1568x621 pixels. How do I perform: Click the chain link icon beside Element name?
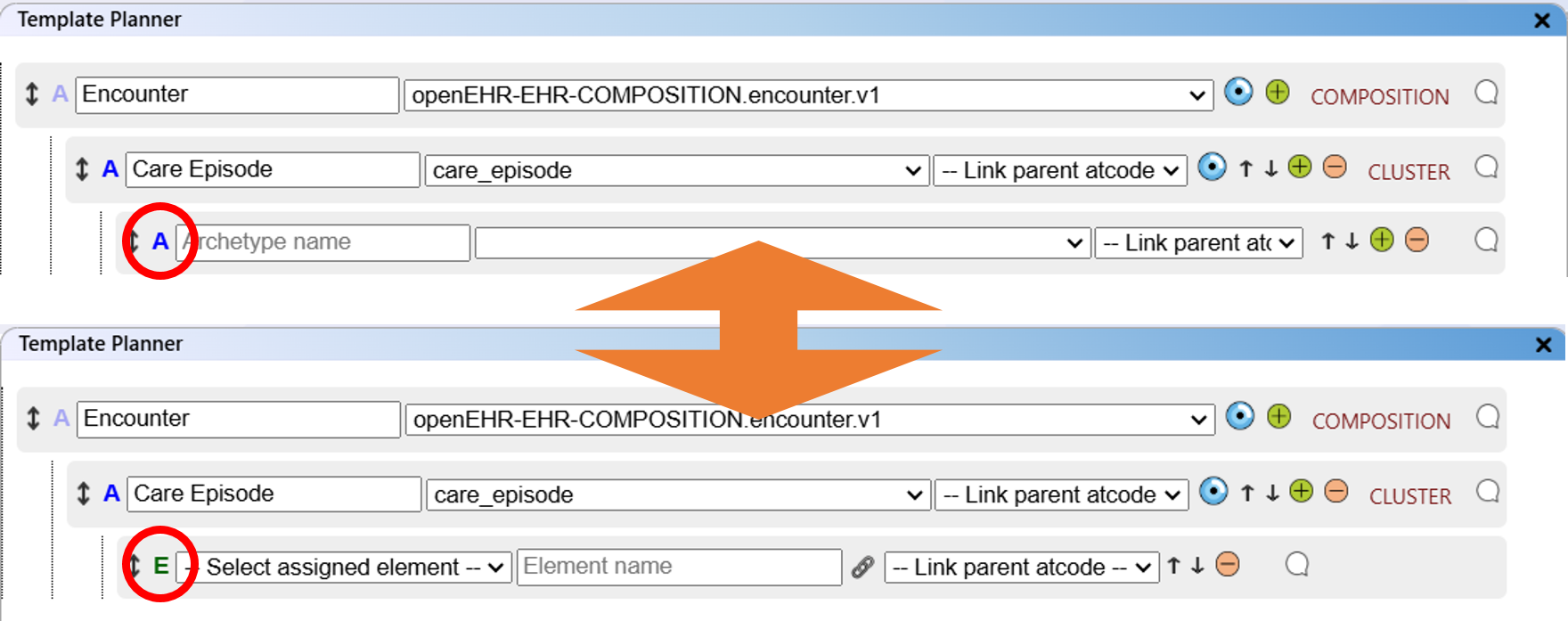862,567
